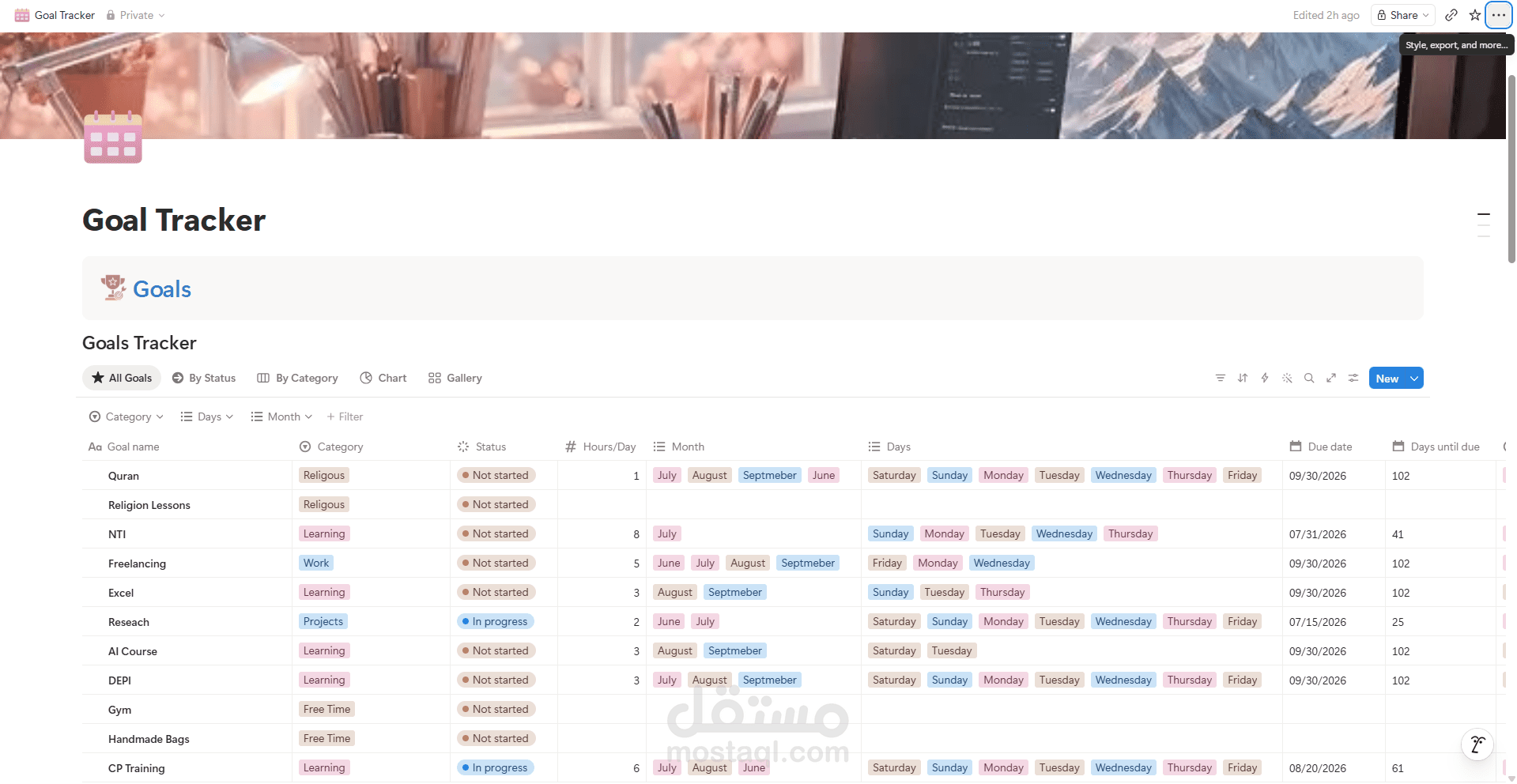Click the New button
This screenshot has height=784, width=1517.
[x=1387, y=379]
